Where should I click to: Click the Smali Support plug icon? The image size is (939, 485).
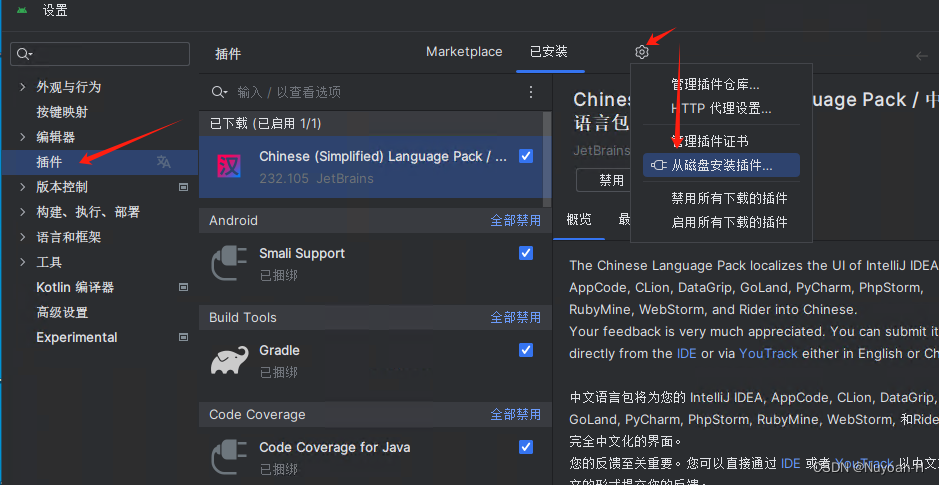(x=229, y=263)
